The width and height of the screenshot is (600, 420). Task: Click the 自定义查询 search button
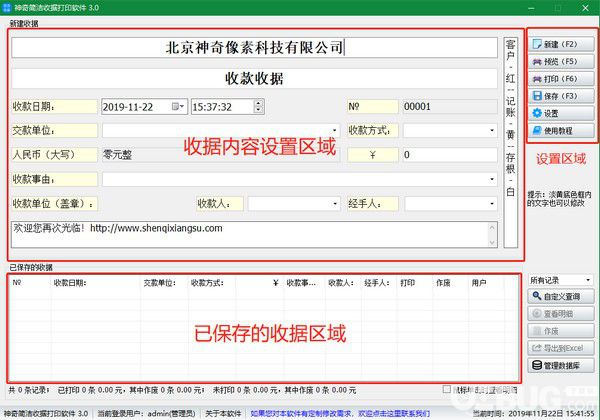click(561, 296)
